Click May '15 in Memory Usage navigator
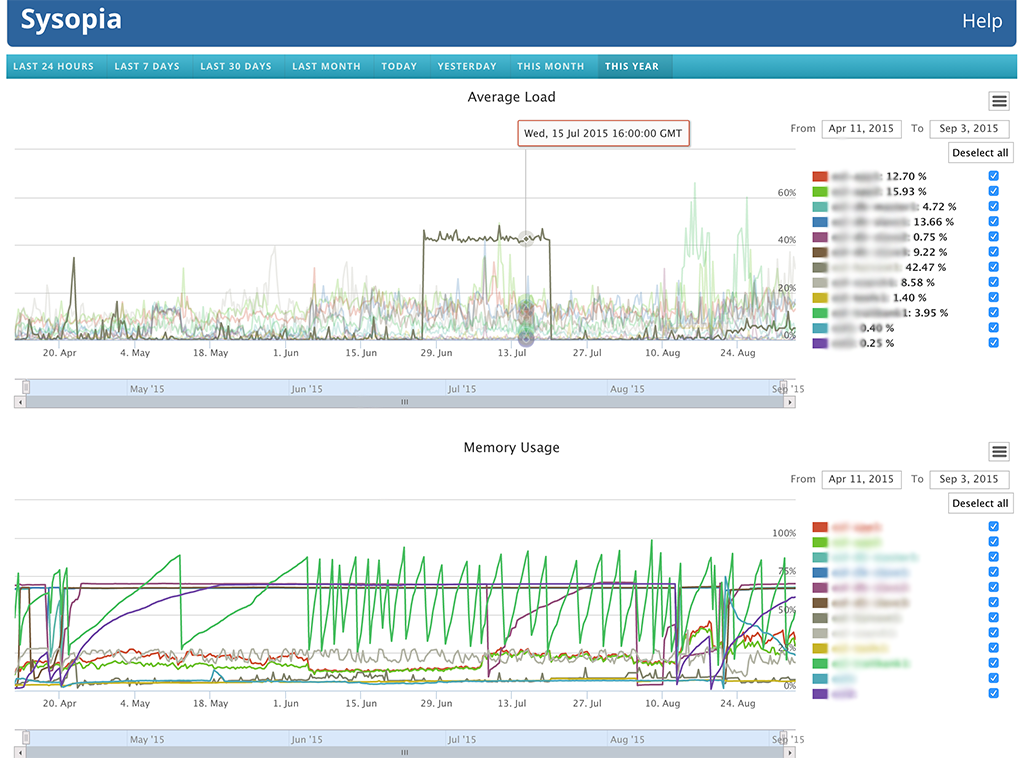The image size is (1024, 758). pyautogui.click(x=147, y=740)
